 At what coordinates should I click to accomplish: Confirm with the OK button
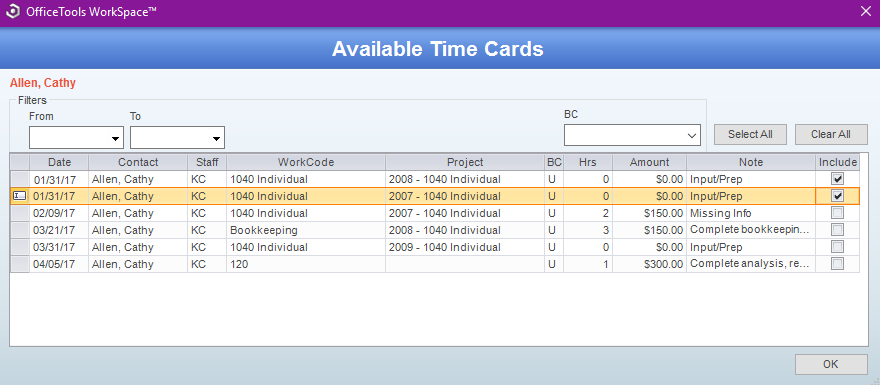point(831,364)
